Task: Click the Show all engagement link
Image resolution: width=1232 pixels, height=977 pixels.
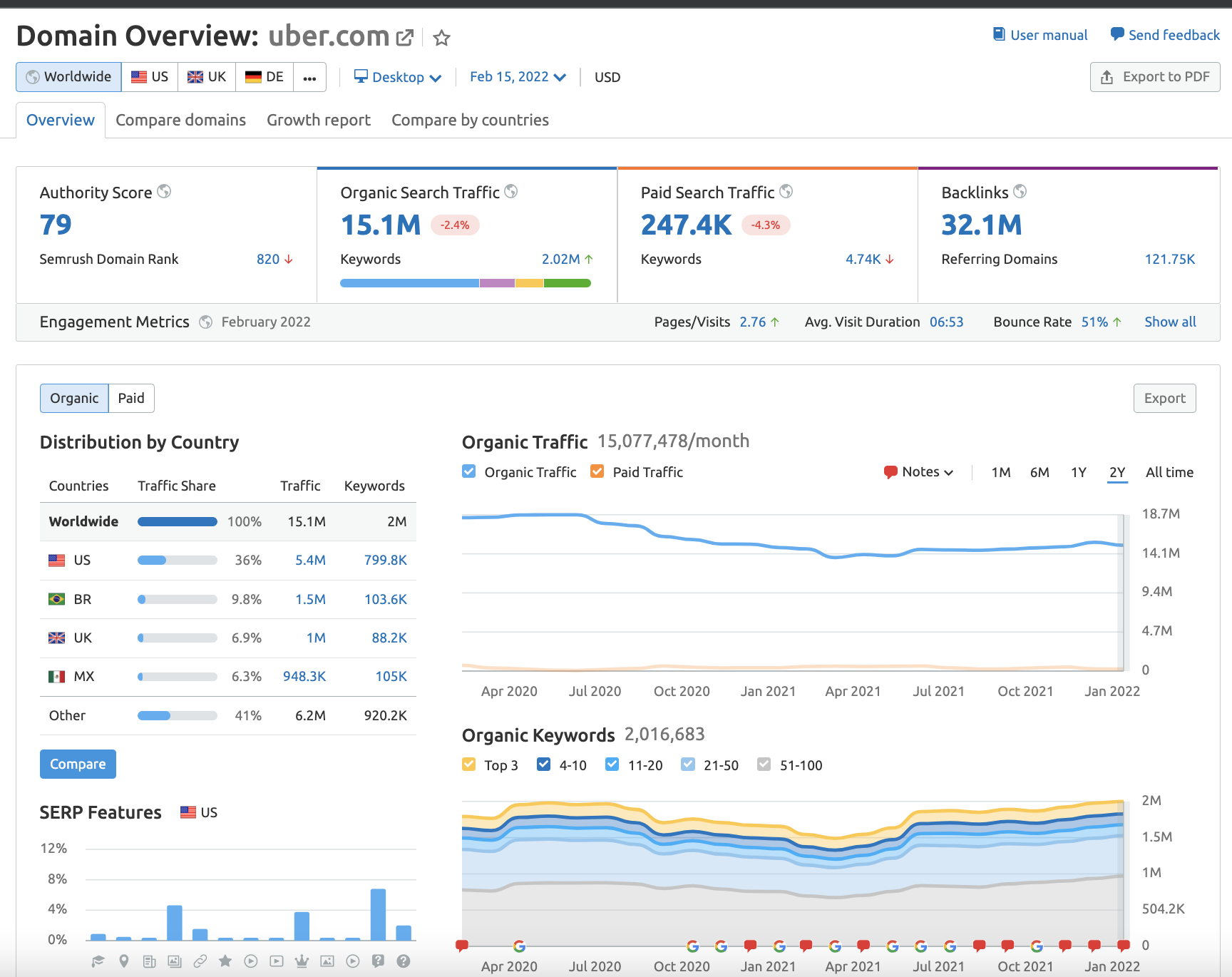Action: click(x=1170, y=322)
